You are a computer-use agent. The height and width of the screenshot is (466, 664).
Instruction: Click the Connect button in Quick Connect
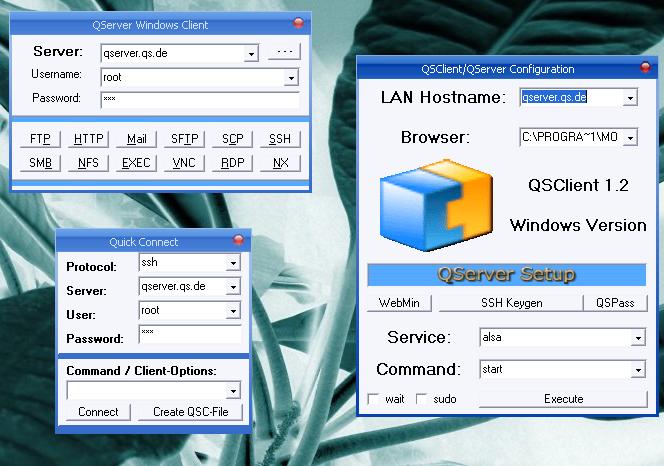click(98, 412)
